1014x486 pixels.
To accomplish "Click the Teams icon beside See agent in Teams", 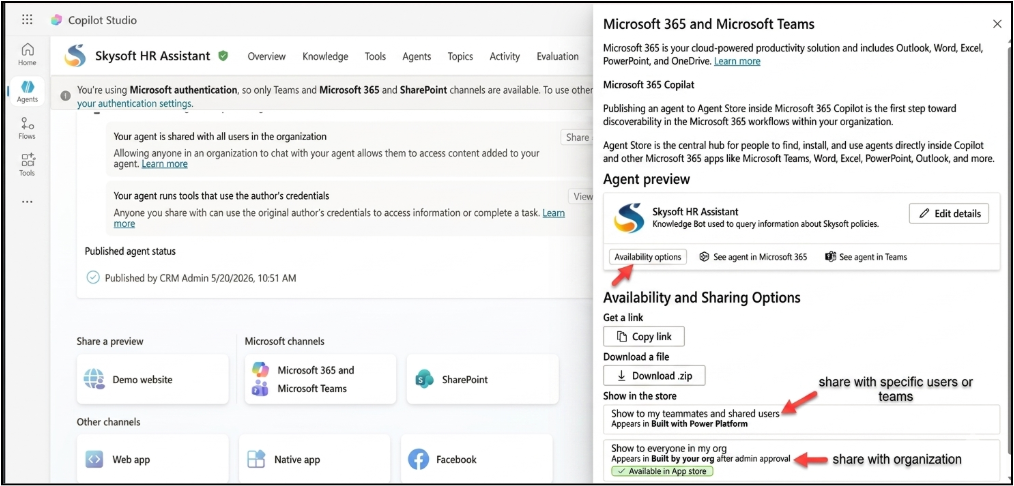I will pos(830,257).
